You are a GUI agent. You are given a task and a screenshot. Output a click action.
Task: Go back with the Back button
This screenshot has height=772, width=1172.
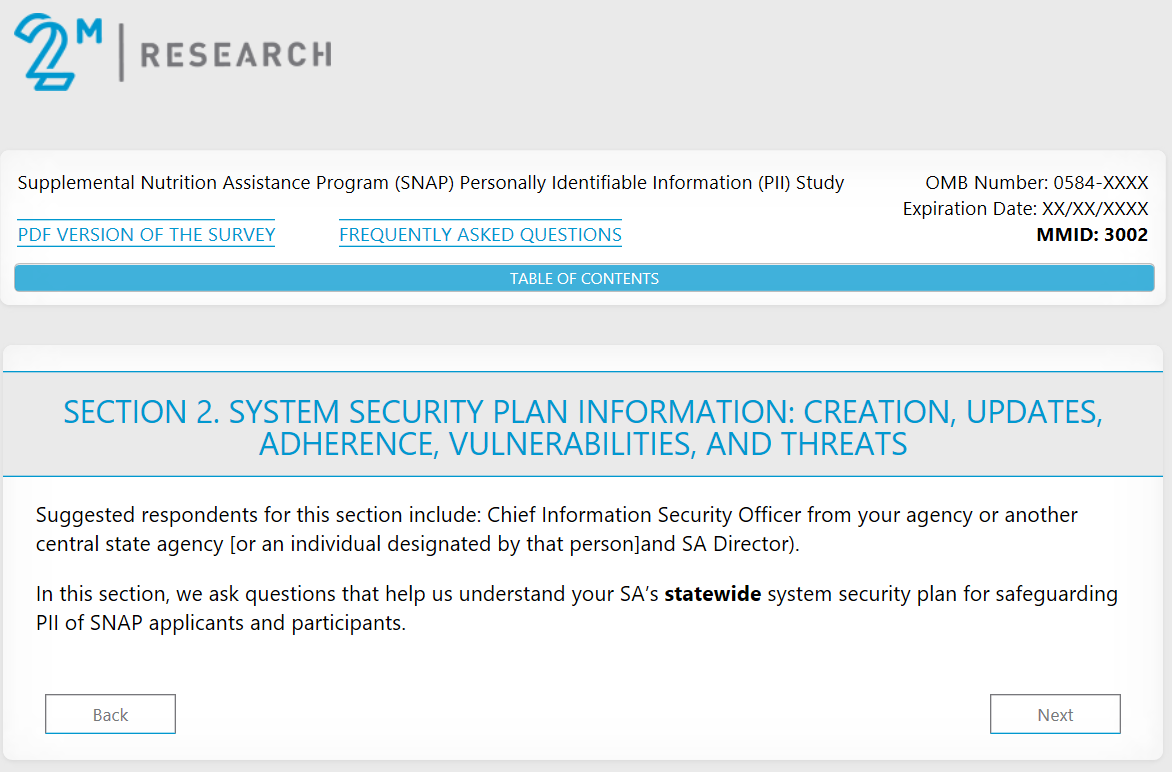click(x=110, y=714)
